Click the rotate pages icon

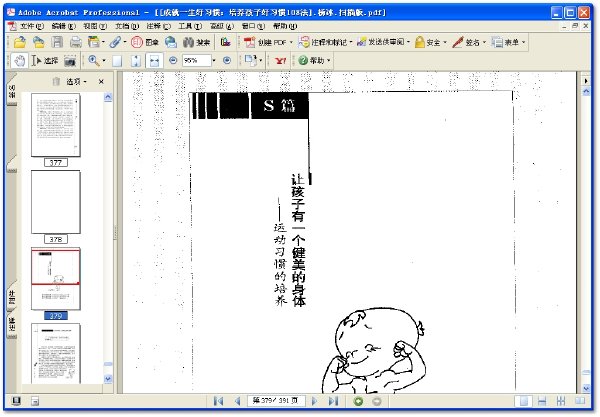(250, 60)
